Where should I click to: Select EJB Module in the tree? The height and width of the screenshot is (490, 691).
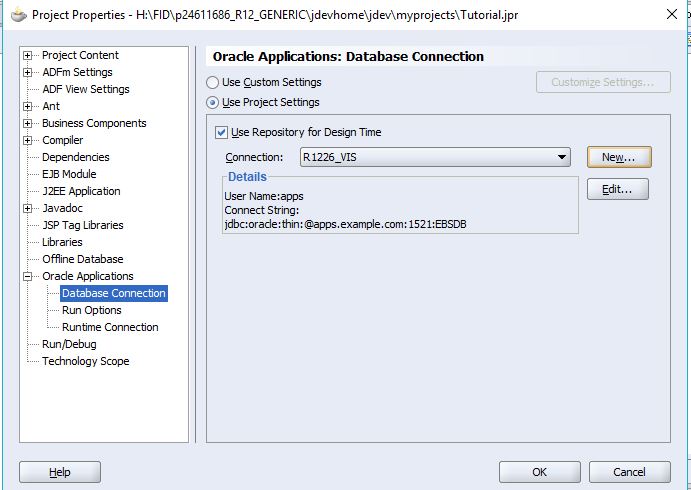point(69,174)
